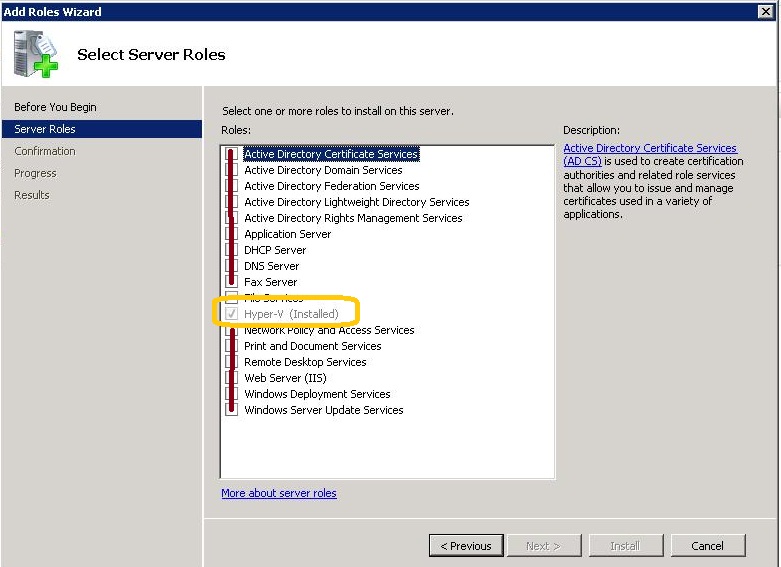Click the Previous button

click(x=466, y=545)
